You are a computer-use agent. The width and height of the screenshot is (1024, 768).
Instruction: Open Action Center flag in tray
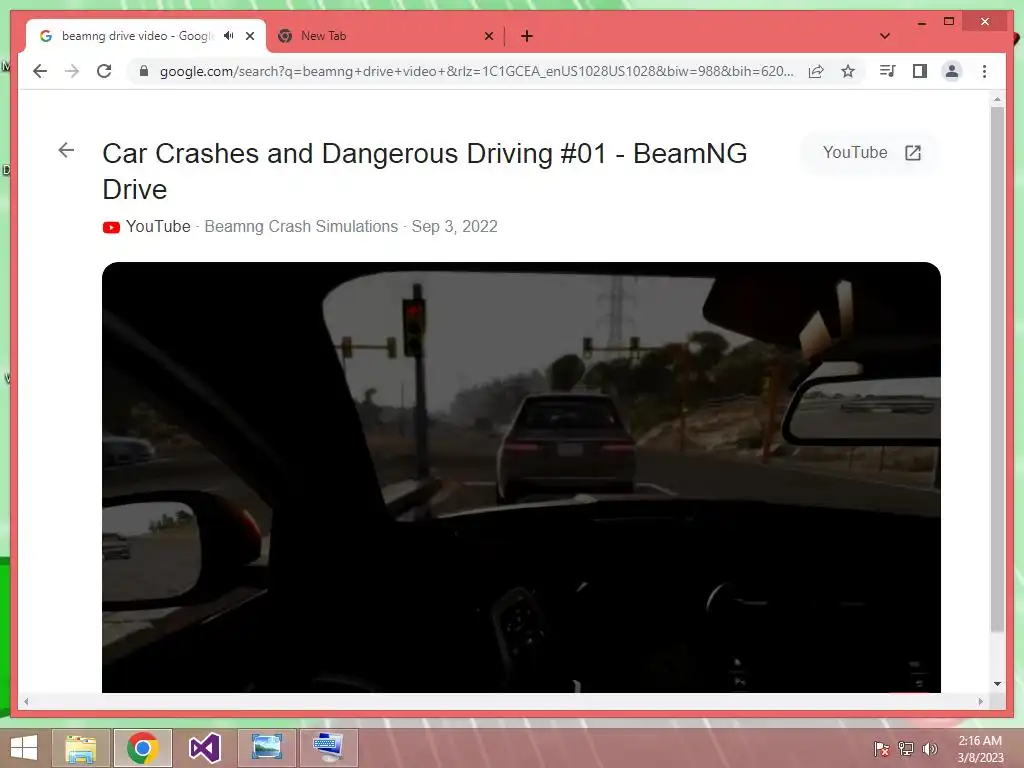(x=881, y=749)
